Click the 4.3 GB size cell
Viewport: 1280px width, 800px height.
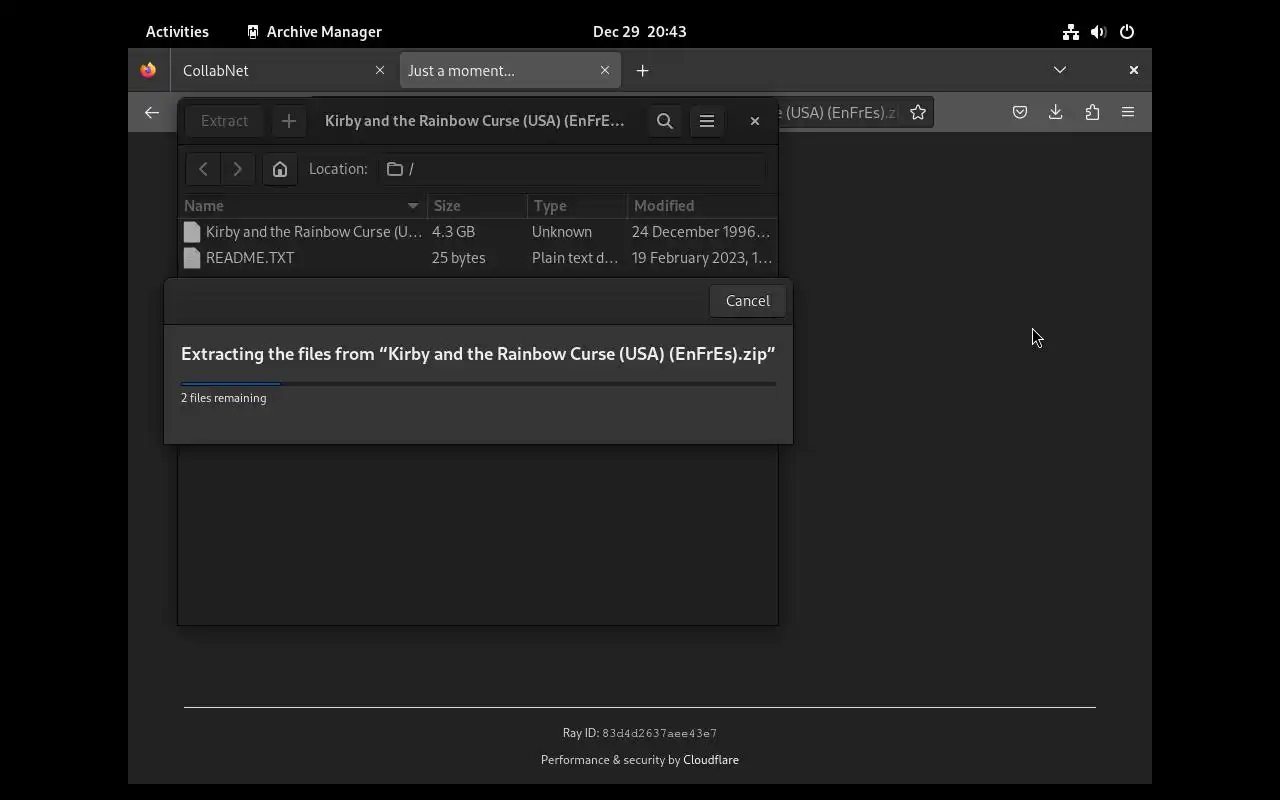[x=453, y=232]
